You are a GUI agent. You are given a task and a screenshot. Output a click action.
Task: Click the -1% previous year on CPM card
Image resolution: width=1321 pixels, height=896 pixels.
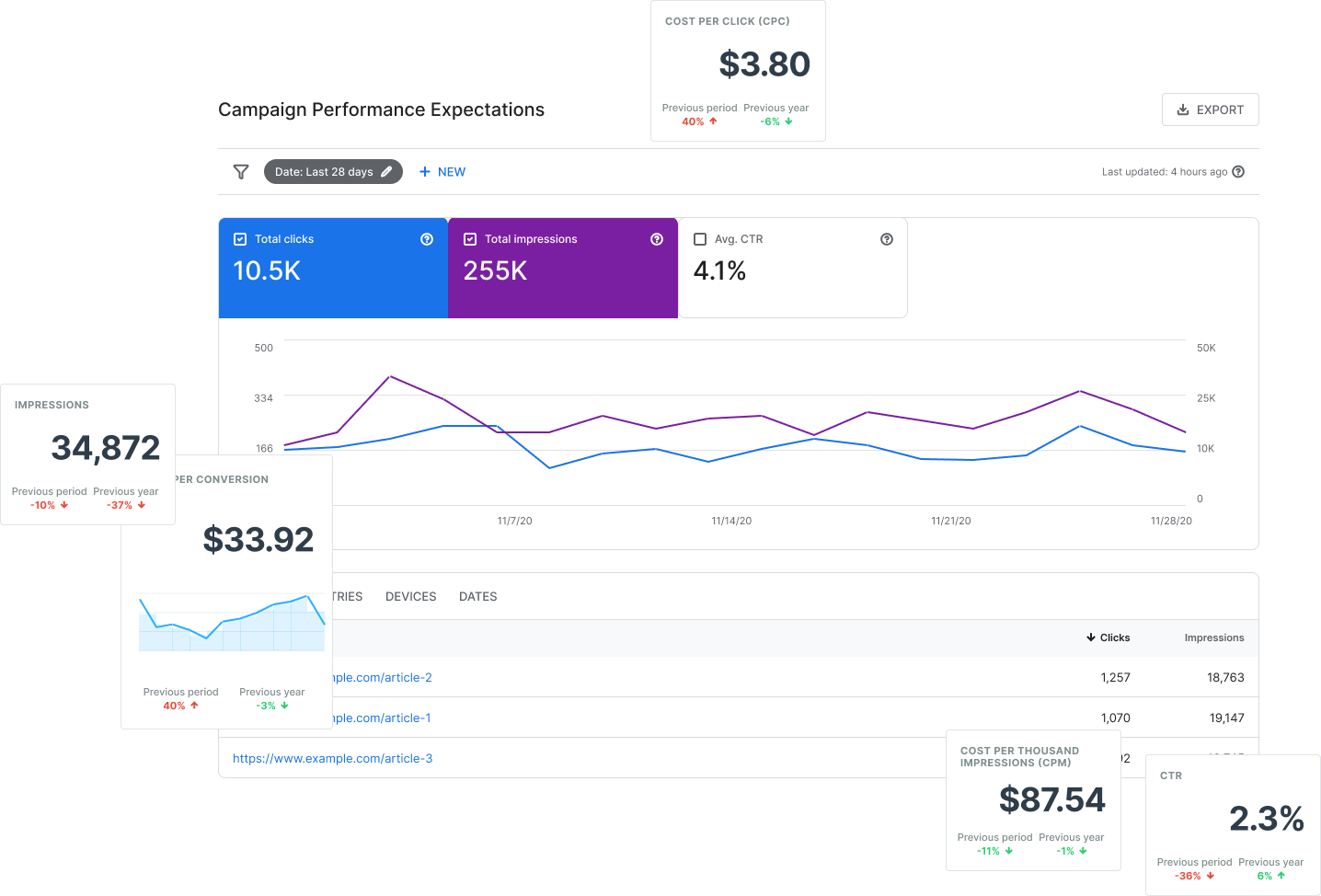(1072, 851)
